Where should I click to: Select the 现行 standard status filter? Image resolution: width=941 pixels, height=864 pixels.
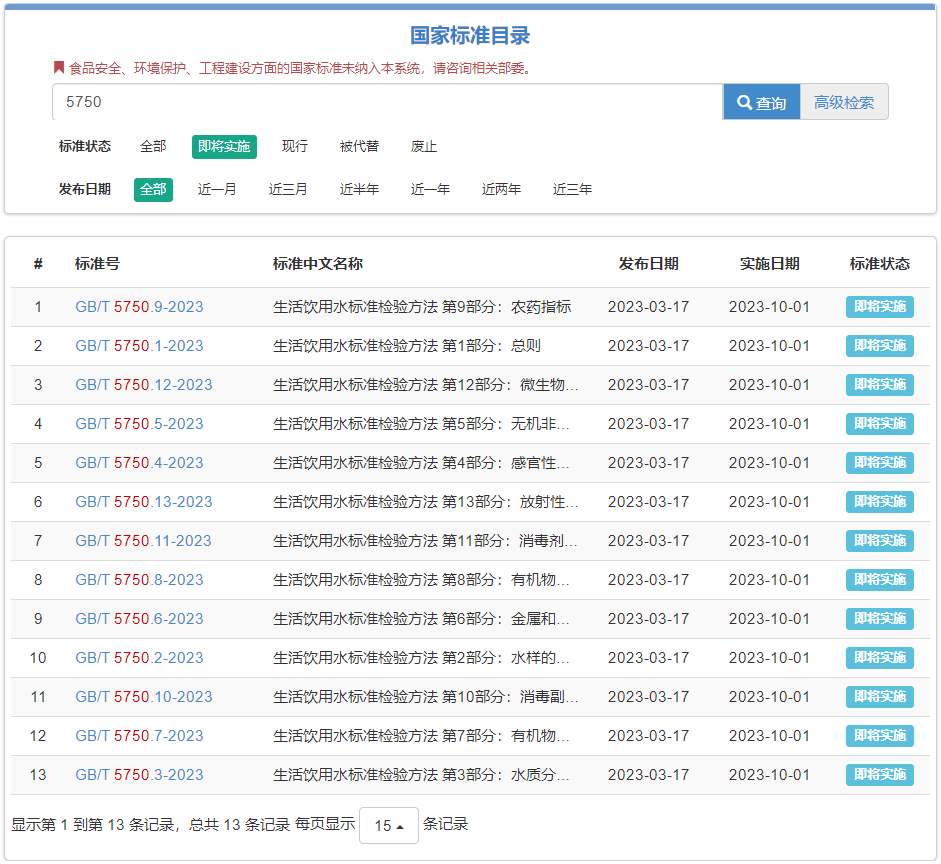[294, 146]
